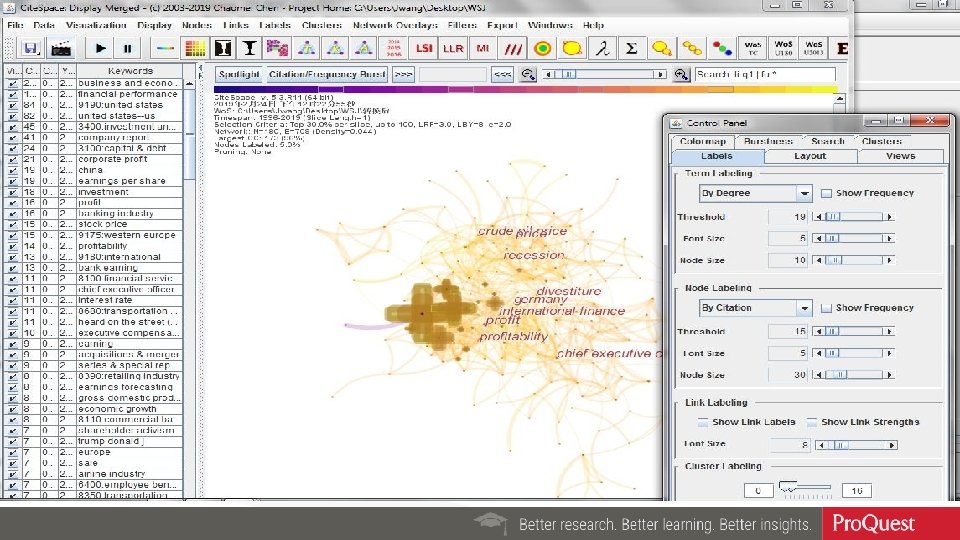Open the colored grid palette icon
Viewport: 960px width, 540px height.
click(195, 48)
